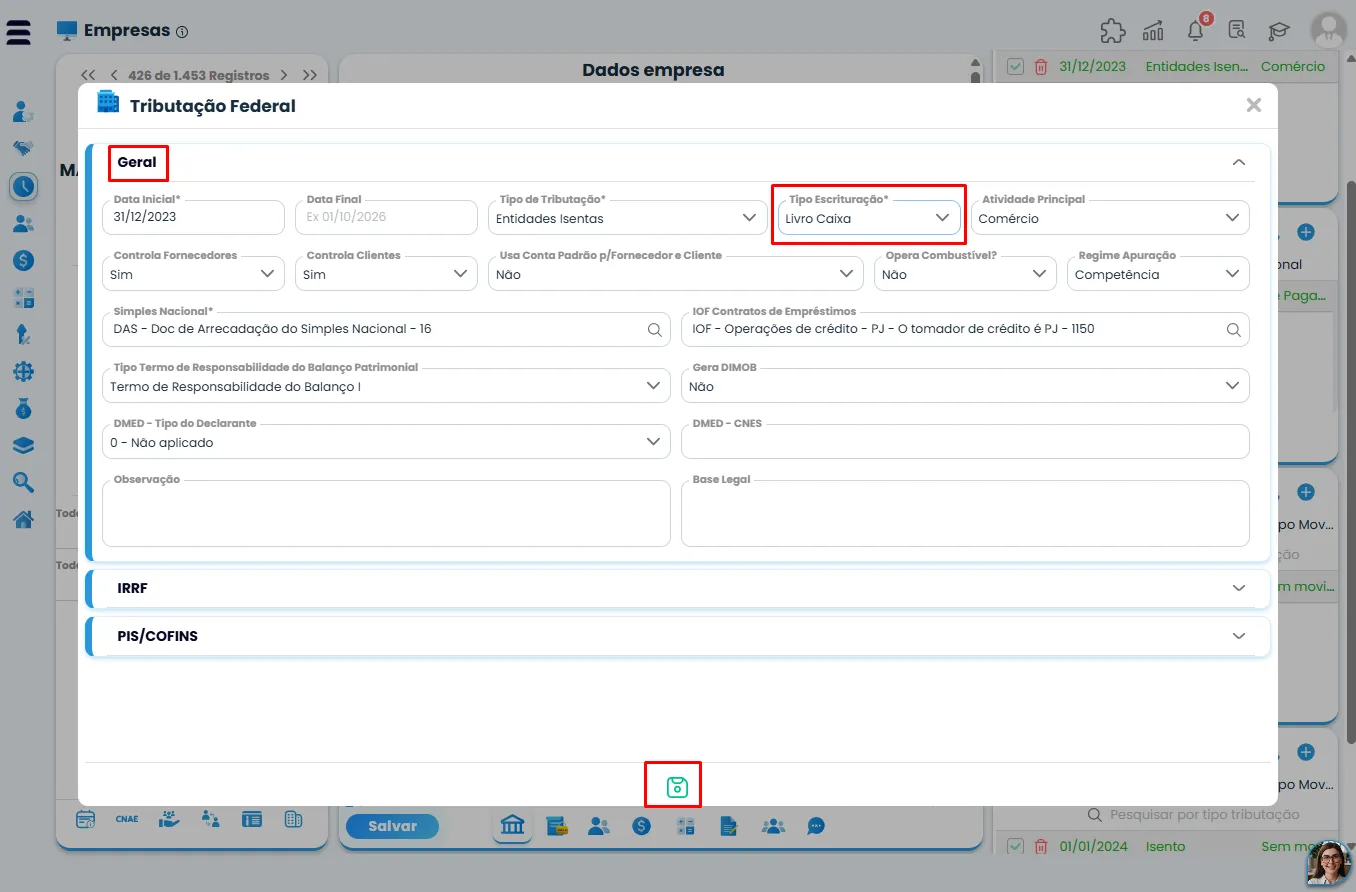Click the Observação text area
The image size is (1356, 892).
pyautogui.click(x=386, y=514)
